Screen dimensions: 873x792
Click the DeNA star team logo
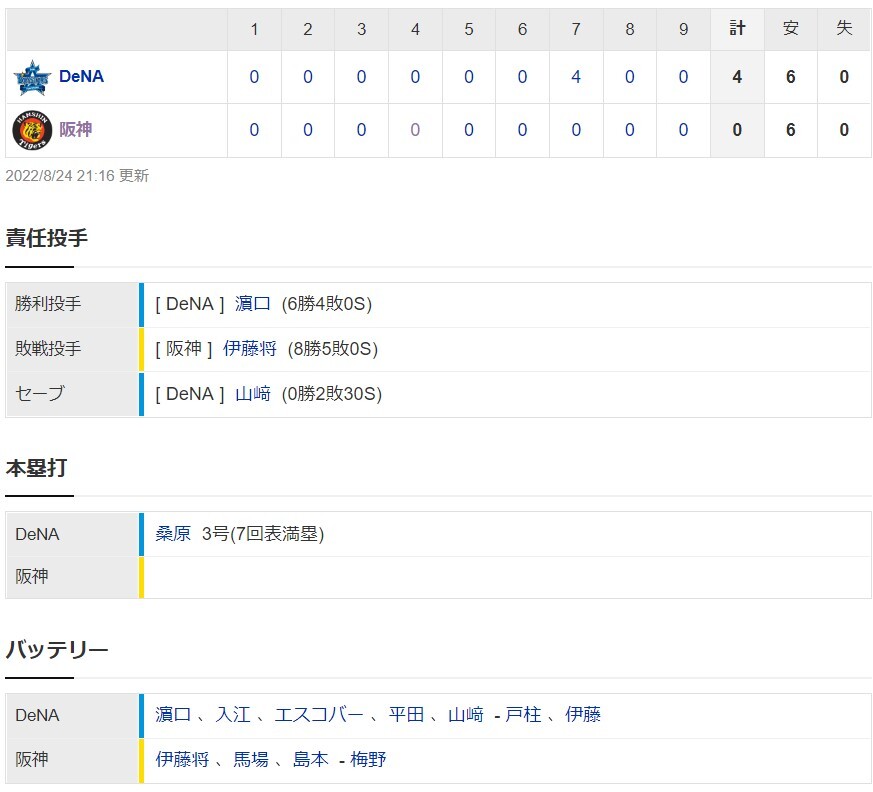(x=32, y=77)
